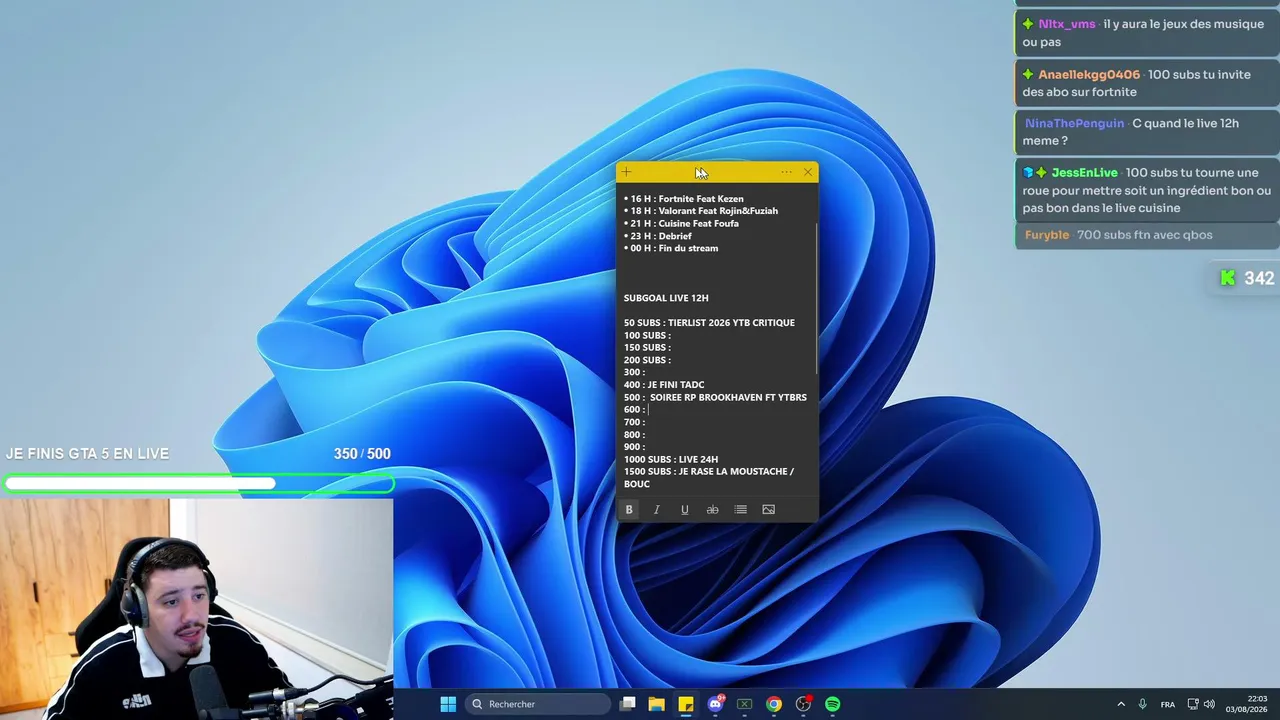This screenshot has height=720, width=1280.
Task: Open the Windows Start menu
Action: coord(448,704)
